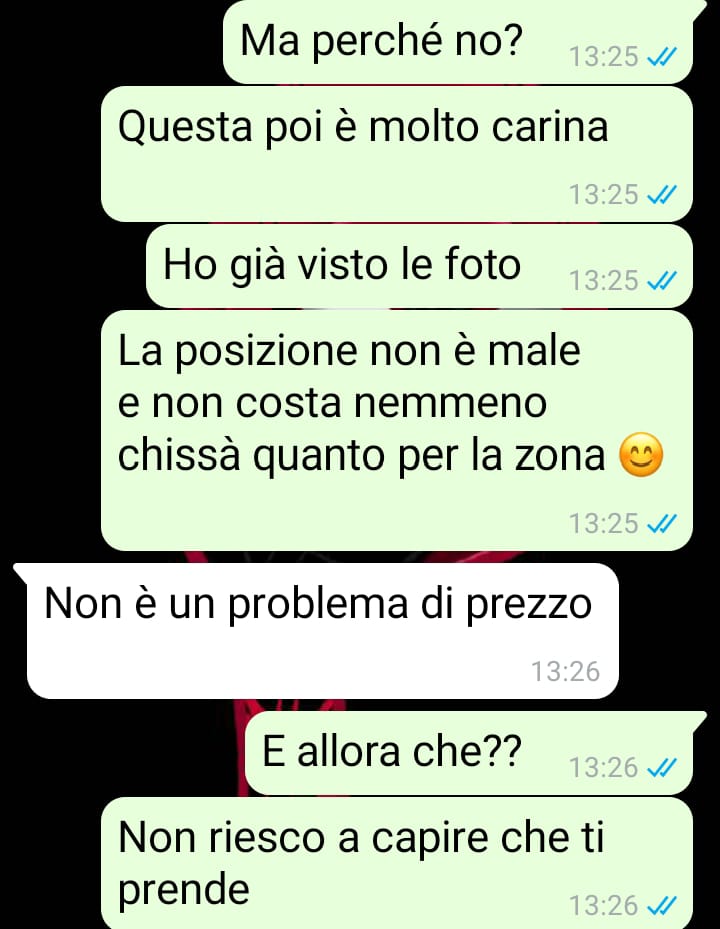
Task: Tap the received "Non è un problema di prezzo" message
Action: 316,631
